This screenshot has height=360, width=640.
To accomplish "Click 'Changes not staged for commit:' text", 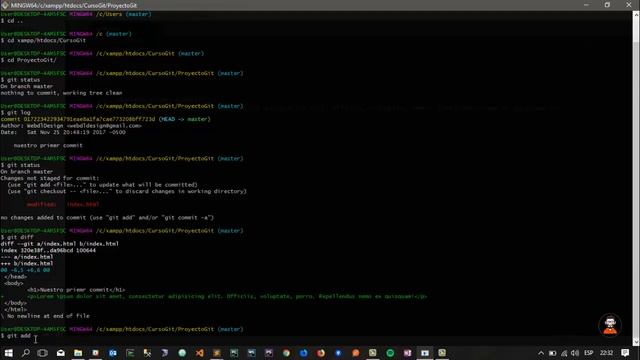I will pos(49,178).
